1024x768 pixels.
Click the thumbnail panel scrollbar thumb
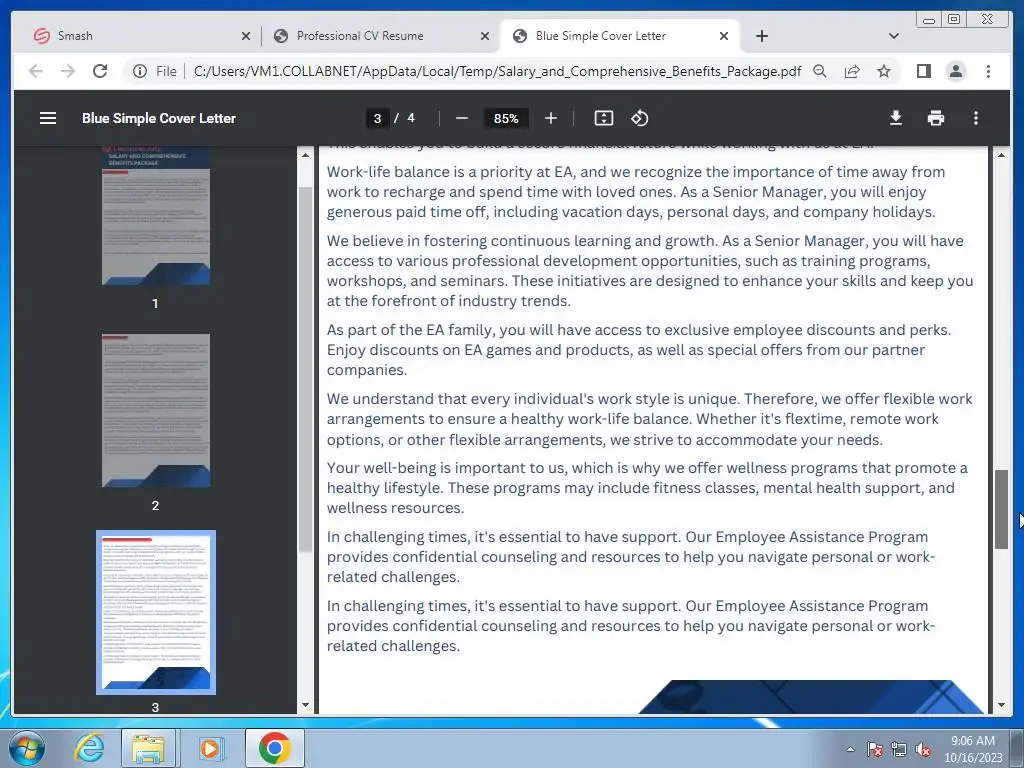click(305, 369)
